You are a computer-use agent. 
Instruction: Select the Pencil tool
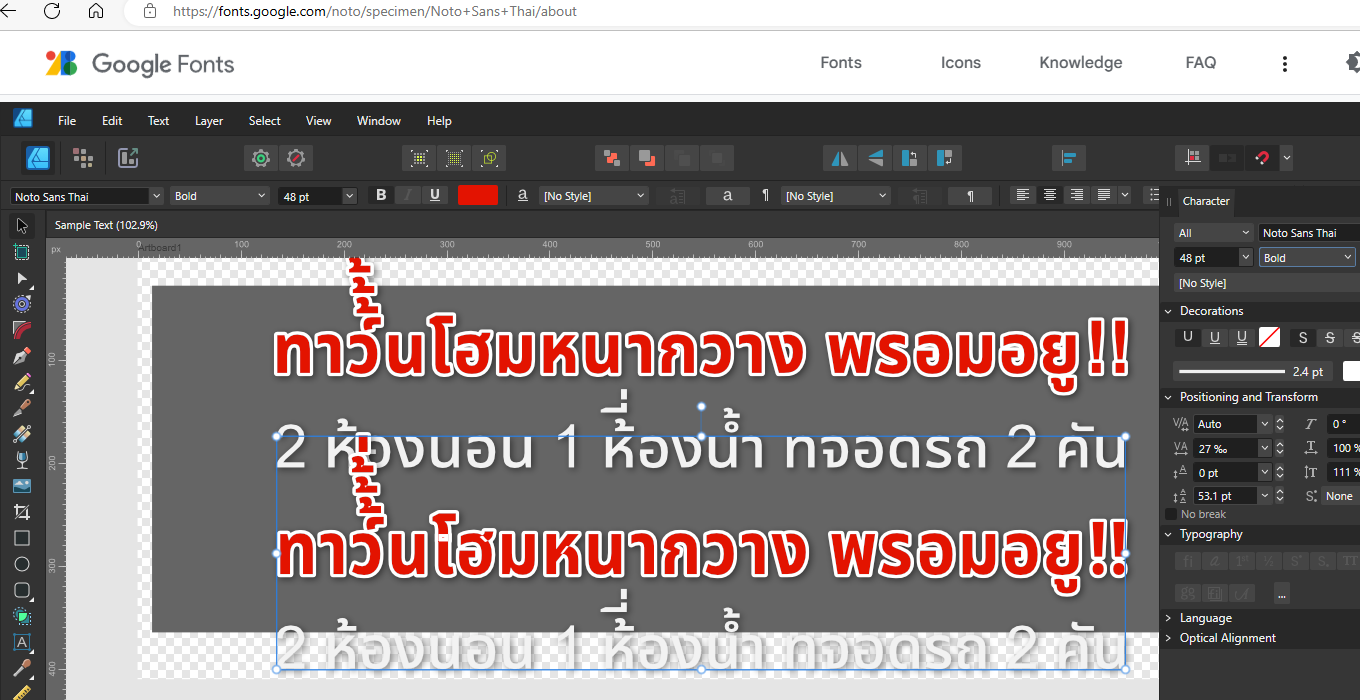(x=22, y=382)
